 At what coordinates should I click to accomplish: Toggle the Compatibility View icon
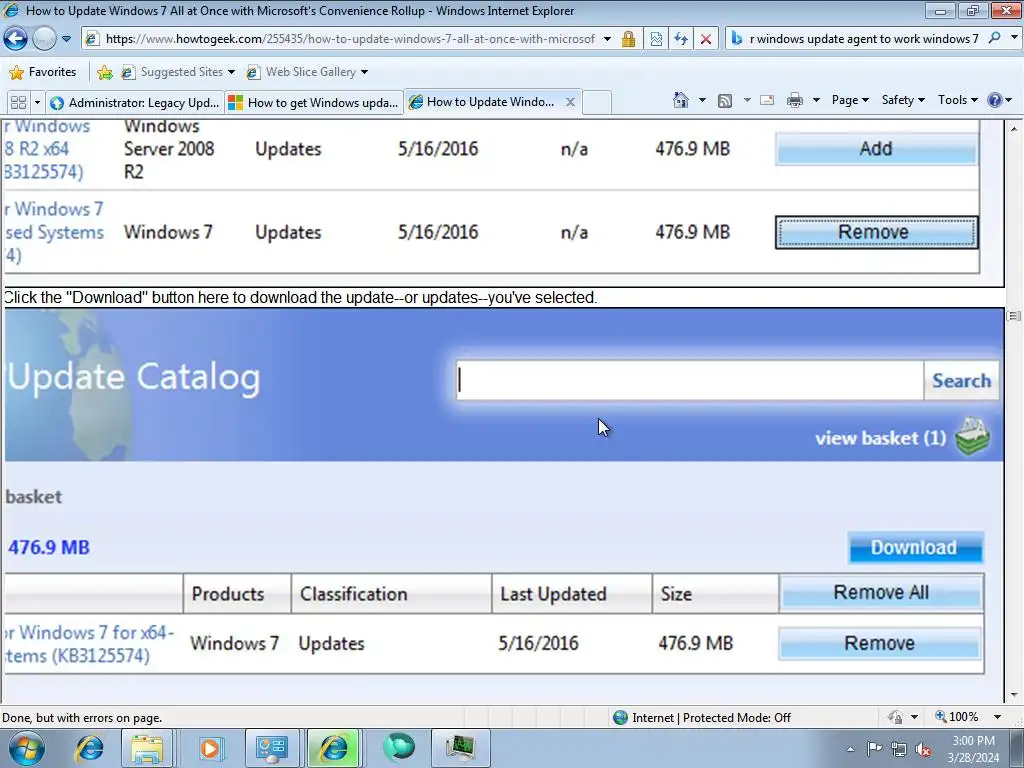656,39
